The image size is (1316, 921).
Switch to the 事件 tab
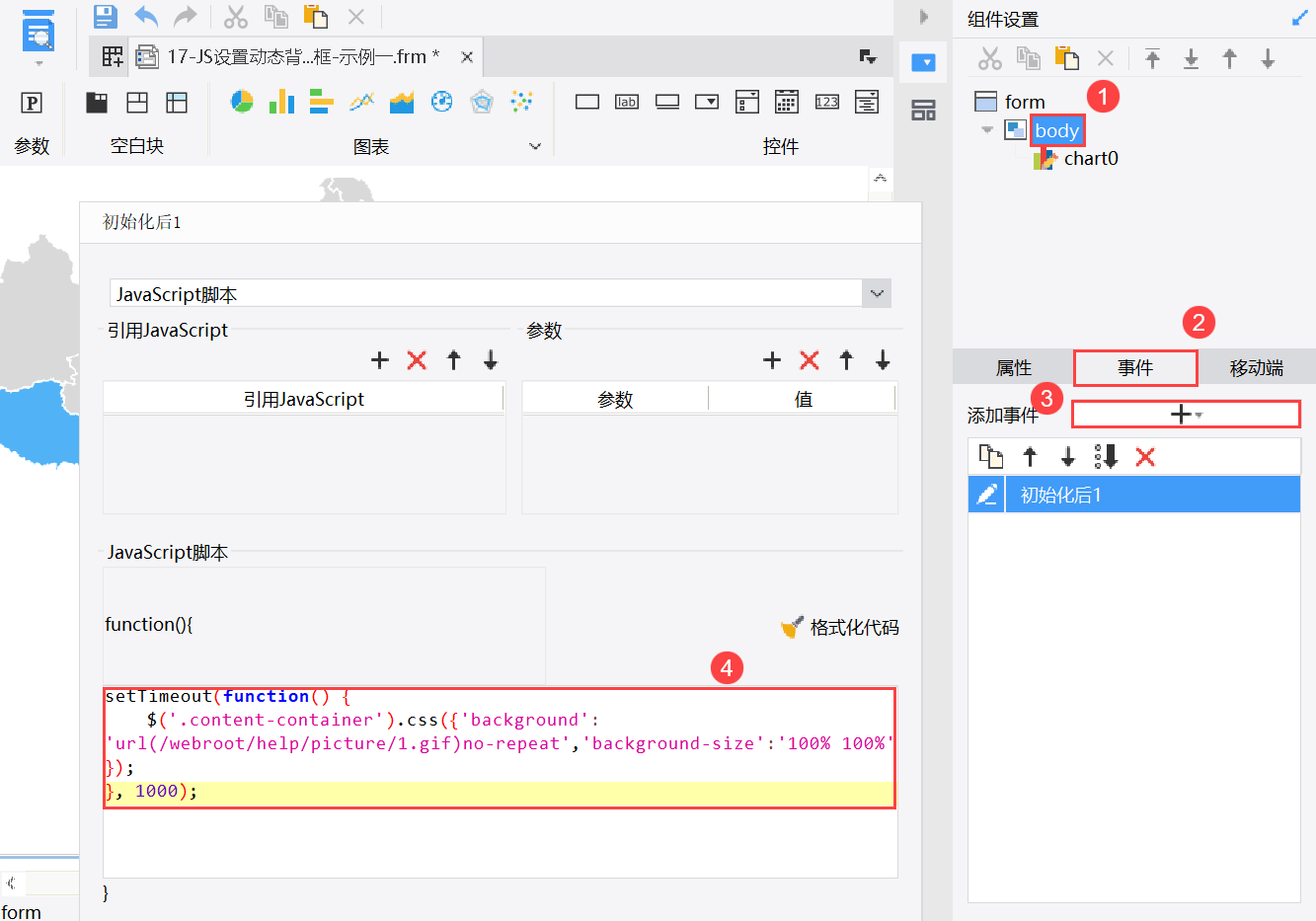tap(1135, 368)
